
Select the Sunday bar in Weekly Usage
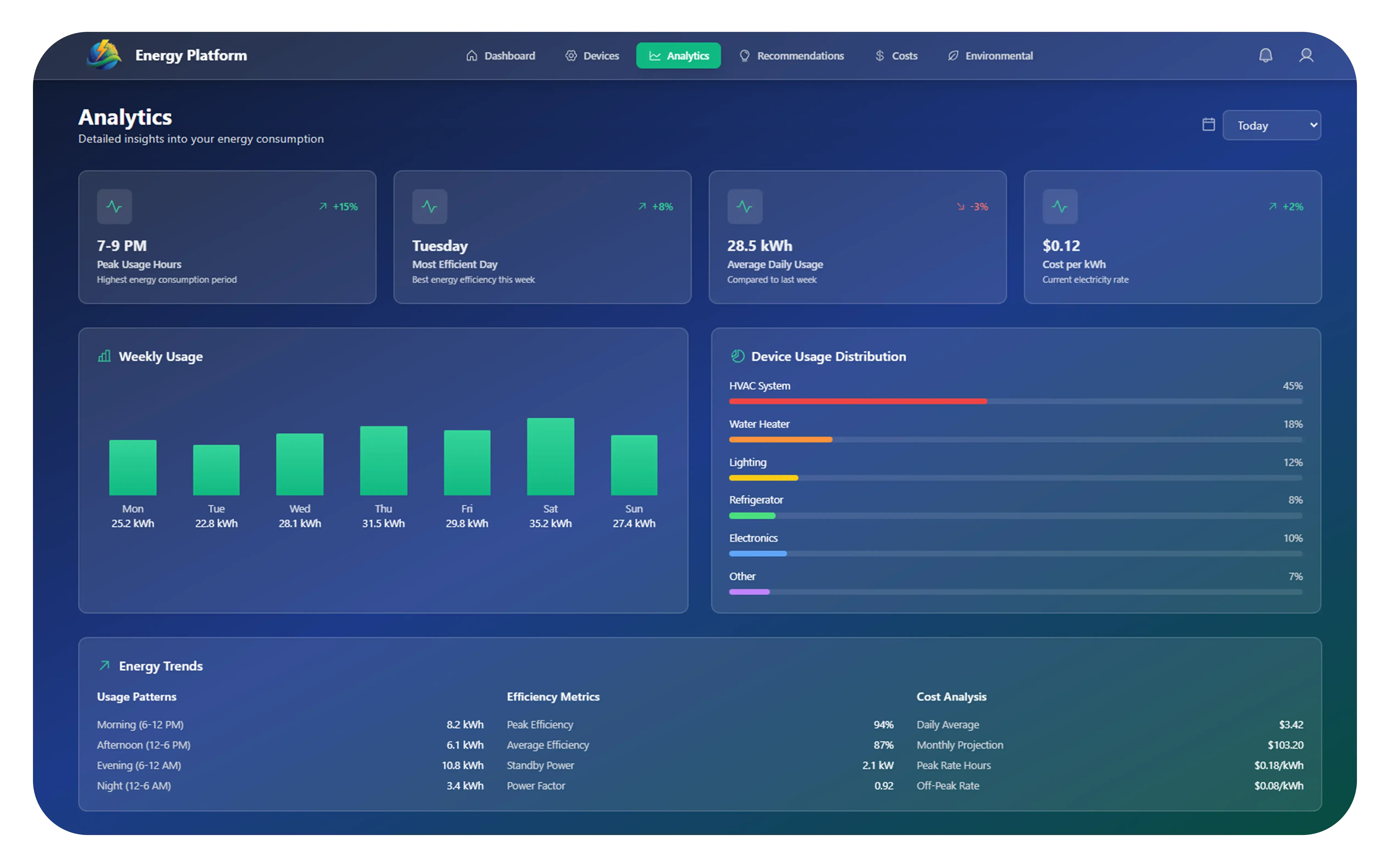(634, 465)
